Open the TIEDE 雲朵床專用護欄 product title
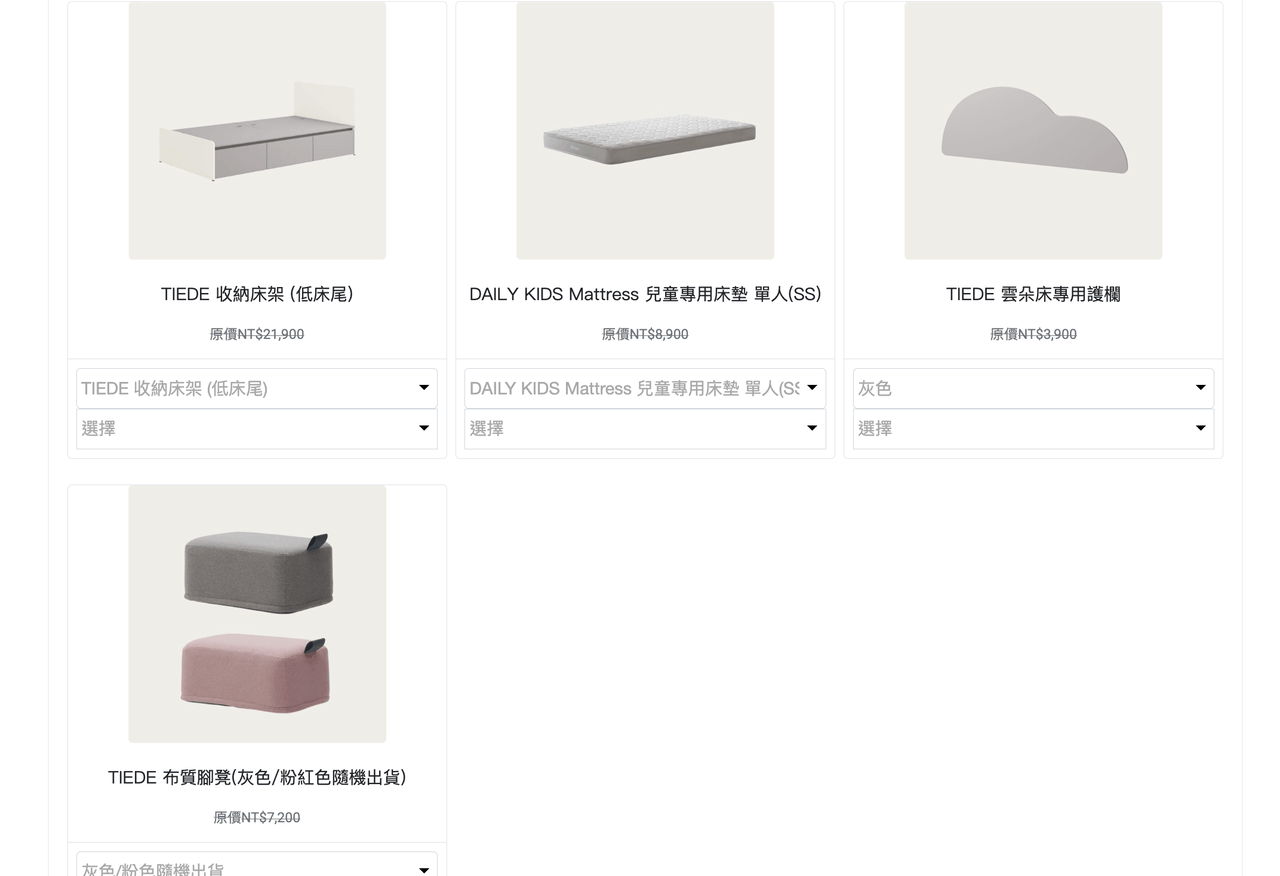Viewport: 1280px width, 876px height. click(1033, 294)
